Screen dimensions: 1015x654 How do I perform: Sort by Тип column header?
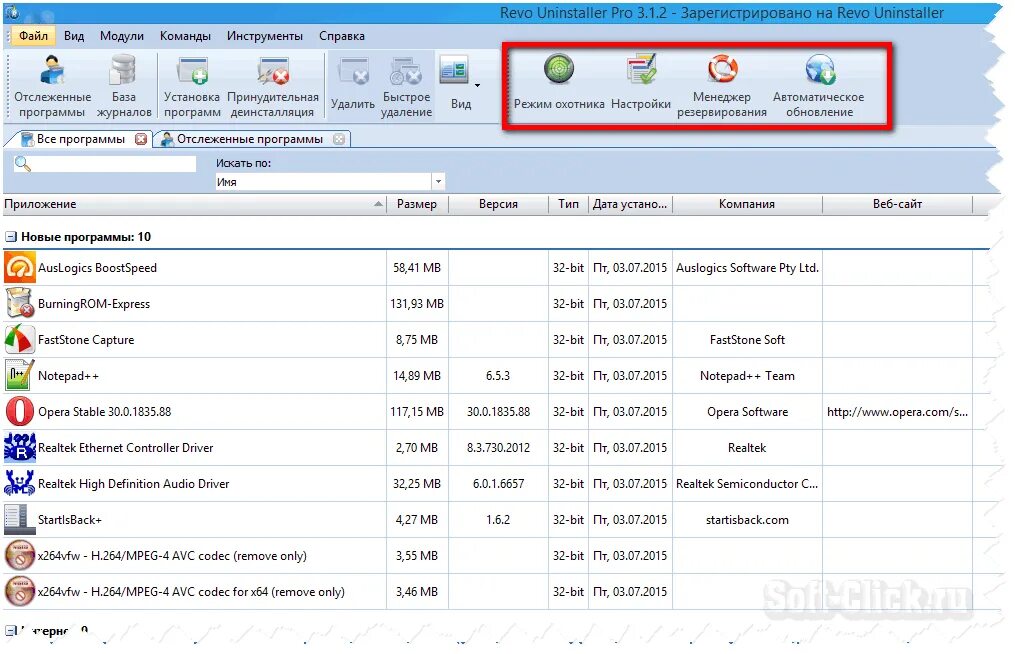568,204
